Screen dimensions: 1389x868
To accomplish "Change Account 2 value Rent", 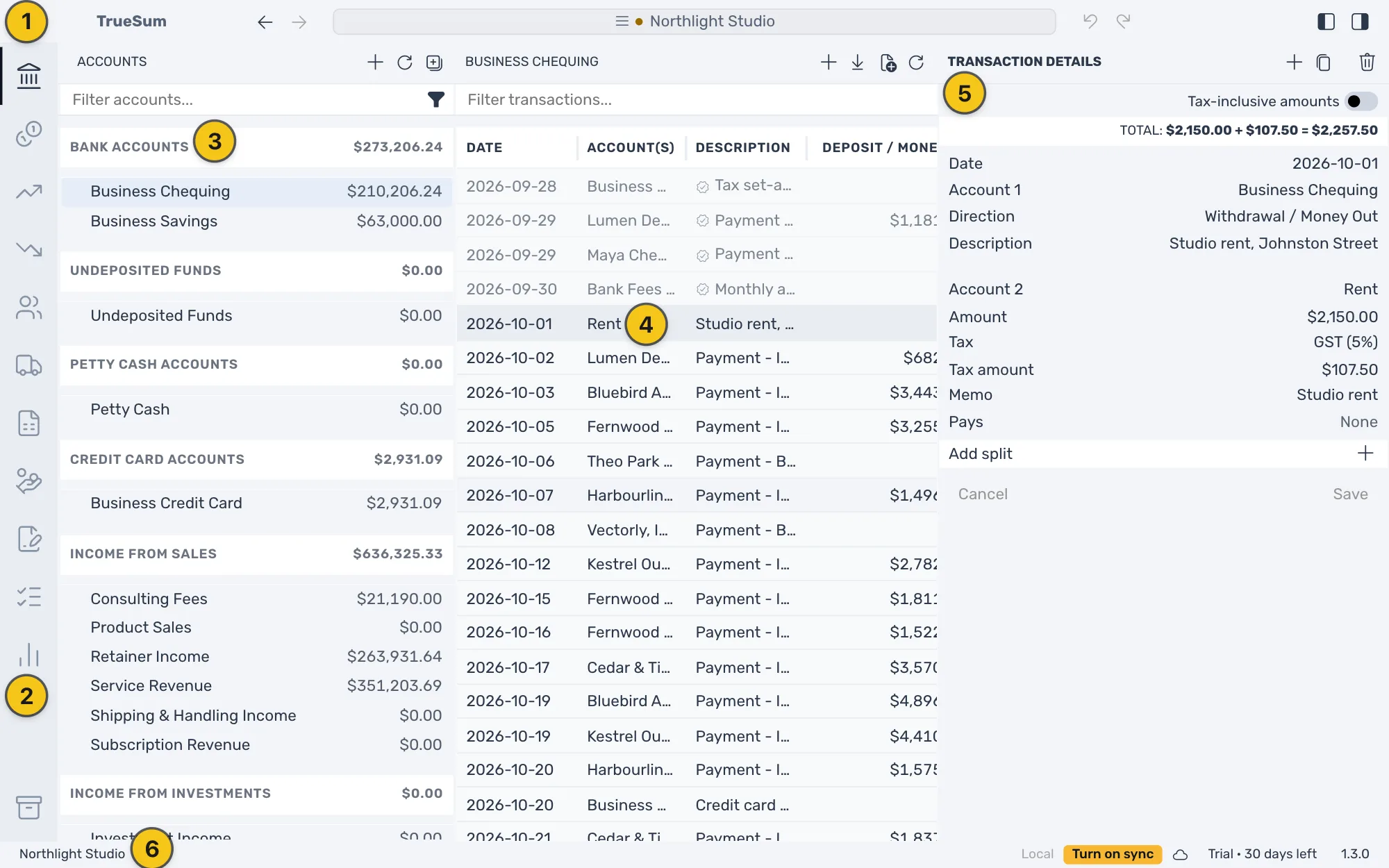I will pos(1360,289).
